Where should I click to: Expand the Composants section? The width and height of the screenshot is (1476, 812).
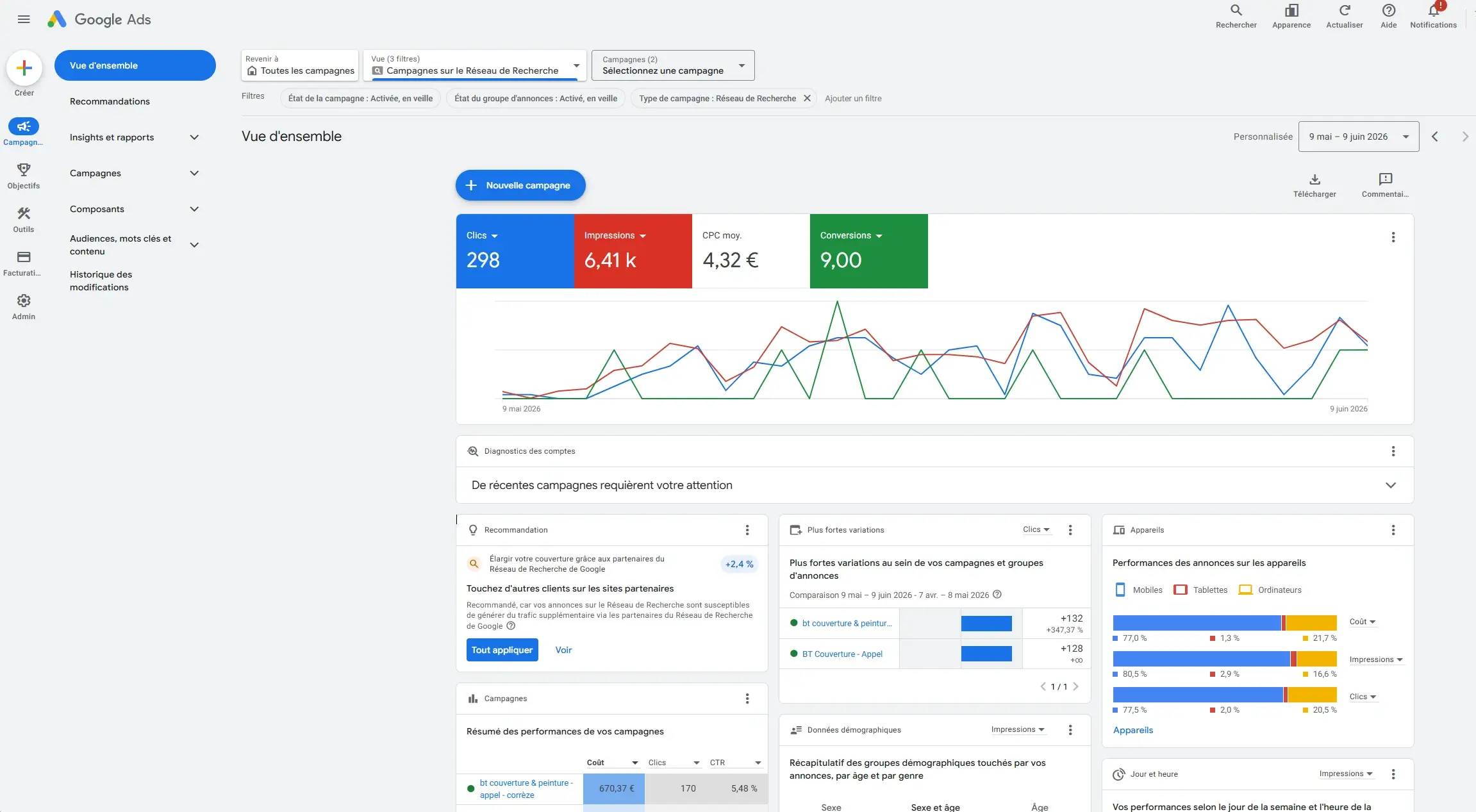tap(194, 209)
